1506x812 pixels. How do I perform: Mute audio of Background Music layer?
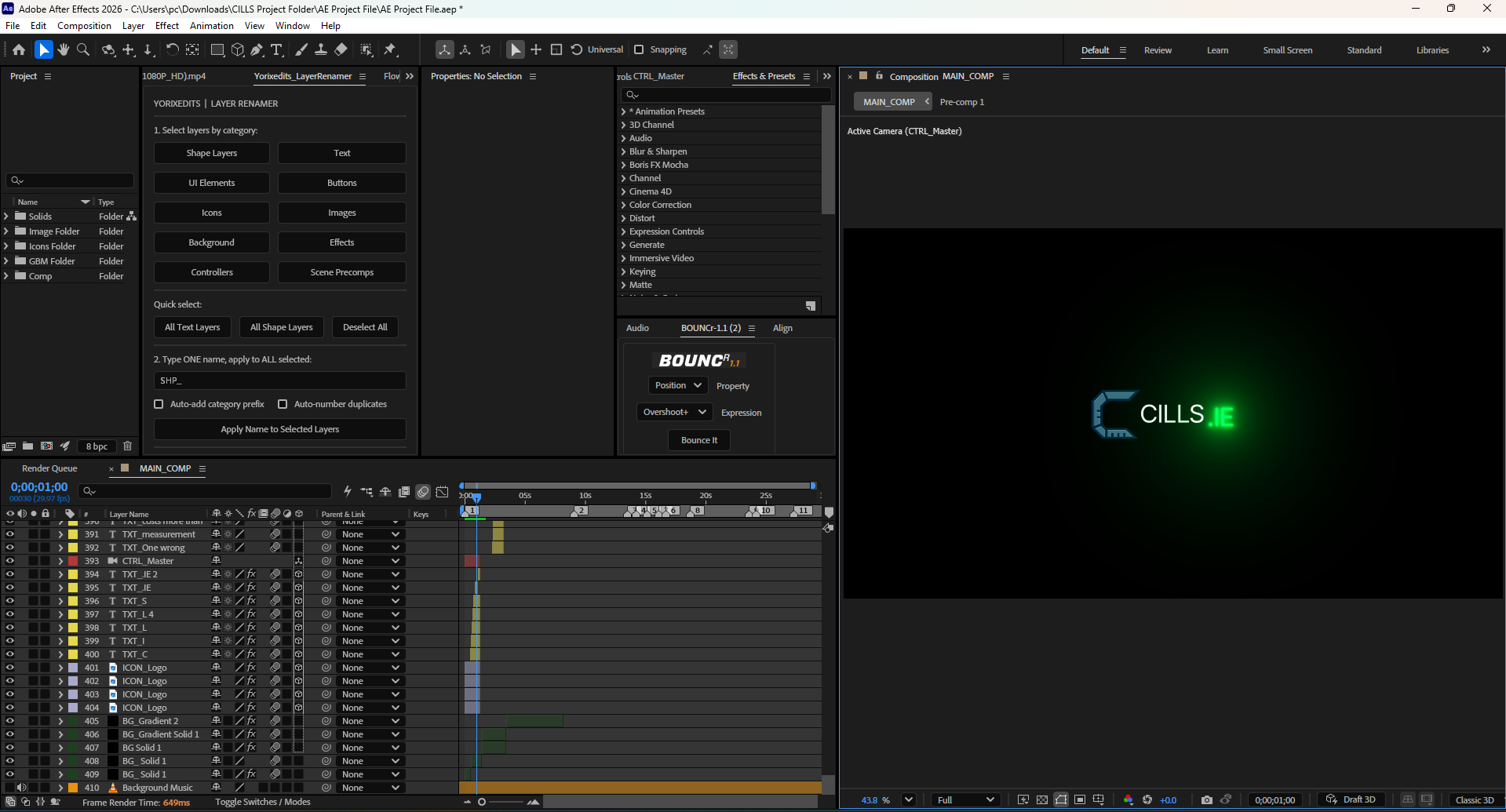22,788
